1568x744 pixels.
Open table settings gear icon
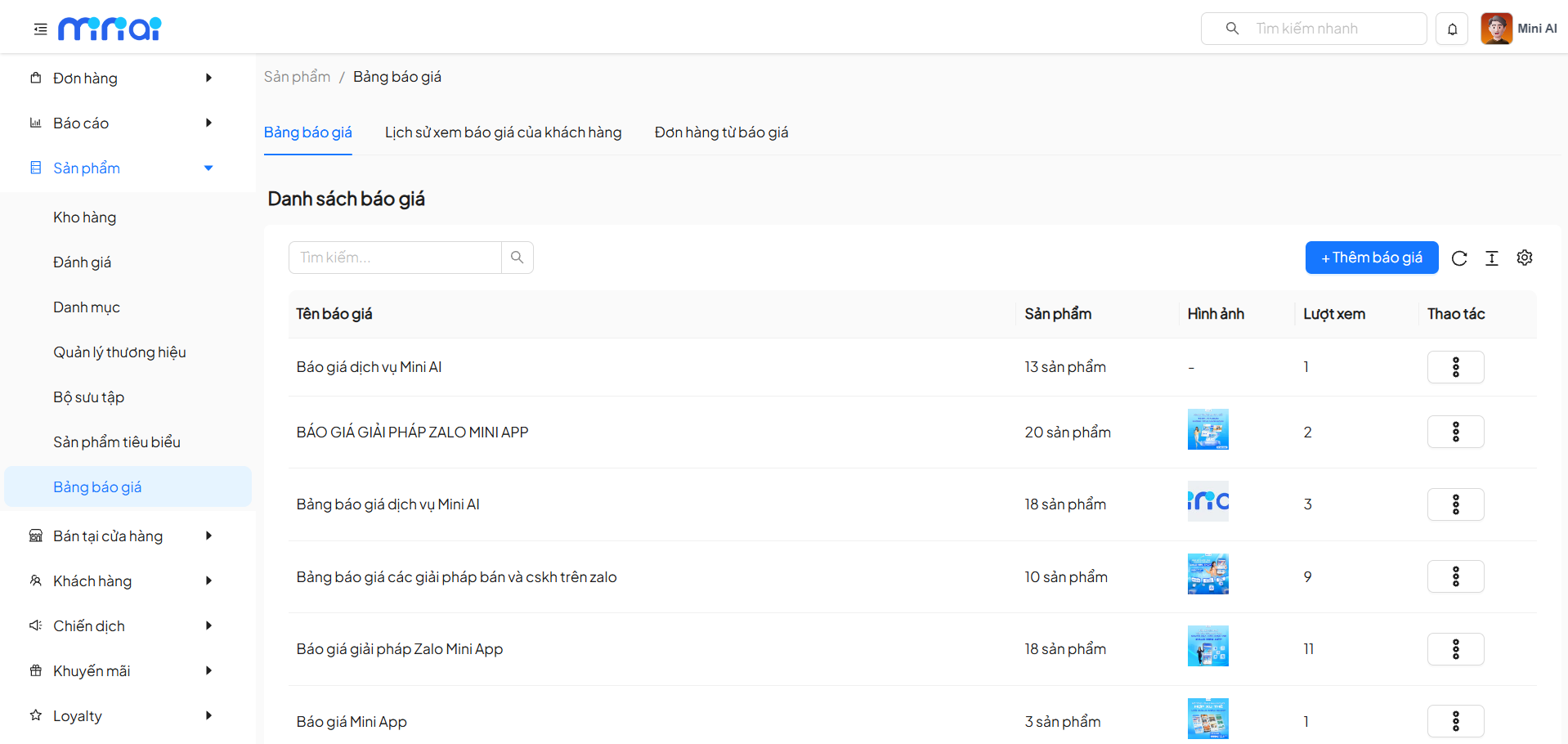tap(1525, 258)
